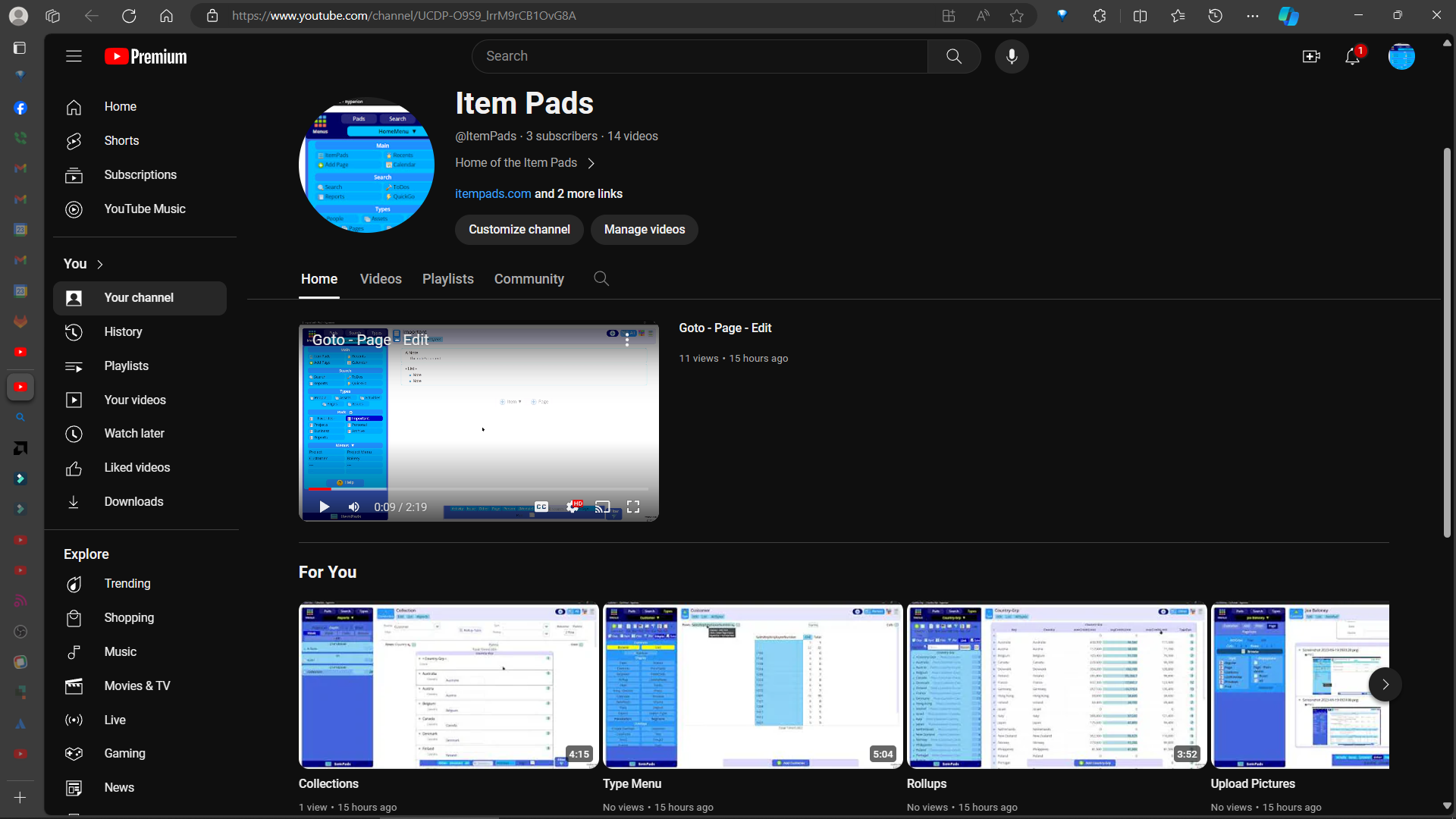Start voice search with the microphone
1456x819 pixels.
(1012, 56)
